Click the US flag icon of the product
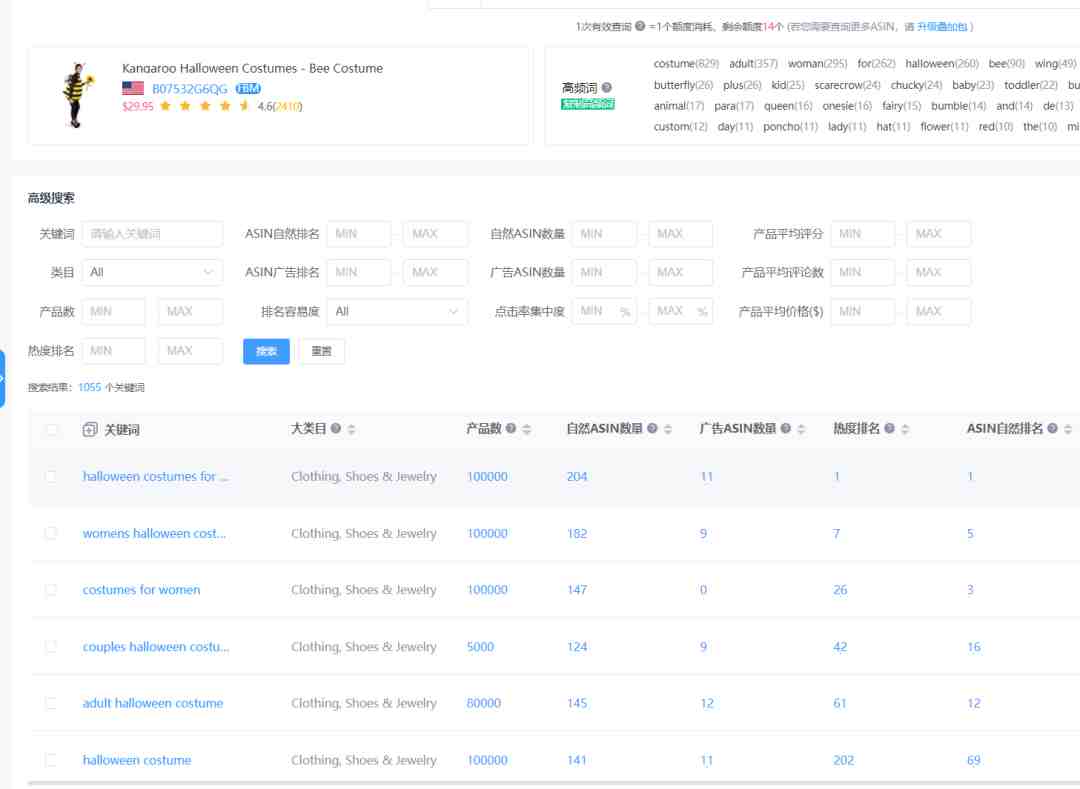The image size is (1080, 789). tap(133, 88)
